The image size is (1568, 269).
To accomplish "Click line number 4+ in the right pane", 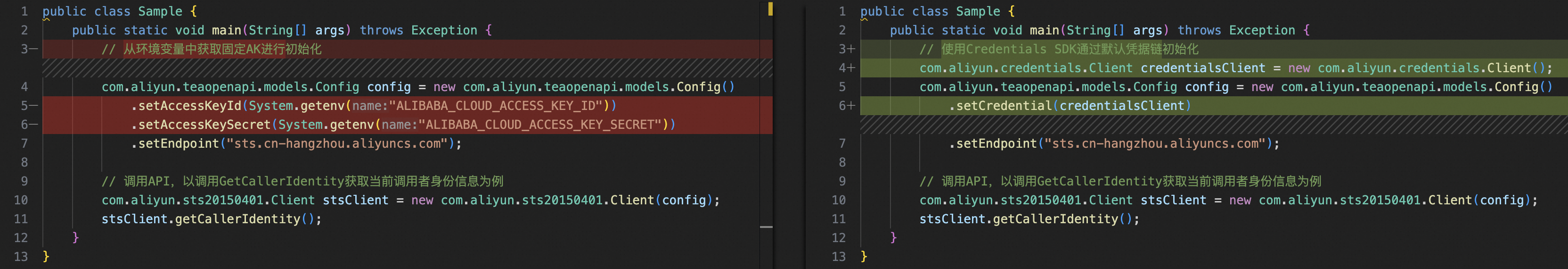I will tap(847, 68).
